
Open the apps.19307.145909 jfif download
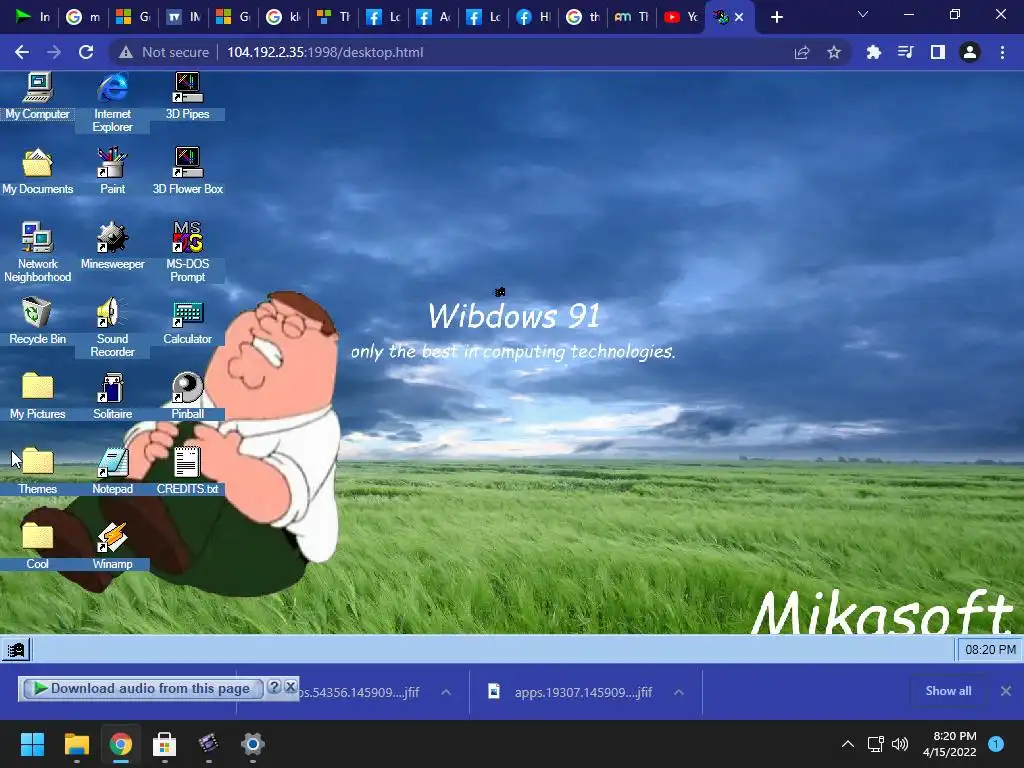570,692
